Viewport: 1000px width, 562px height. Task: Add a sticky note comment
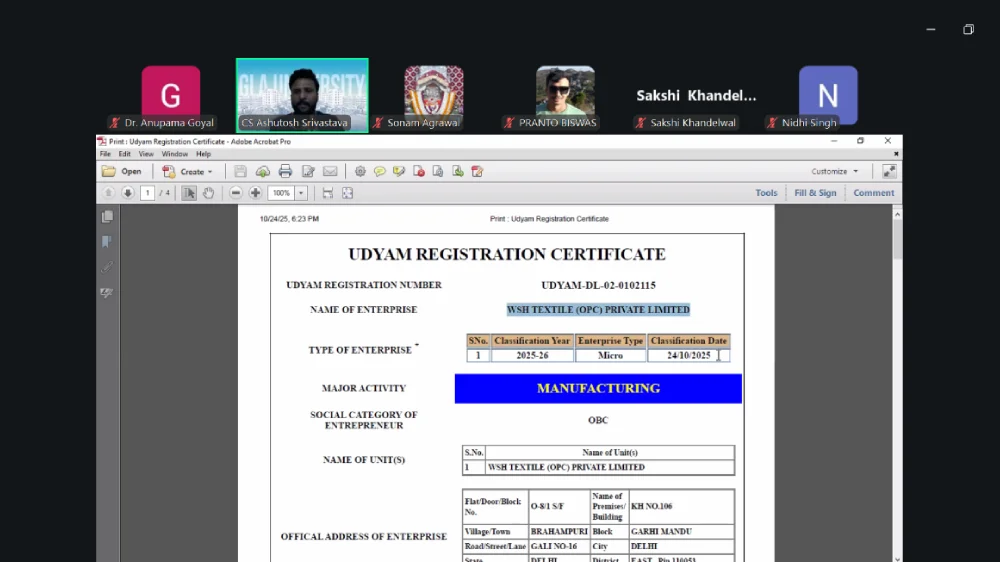coord(380,171)
